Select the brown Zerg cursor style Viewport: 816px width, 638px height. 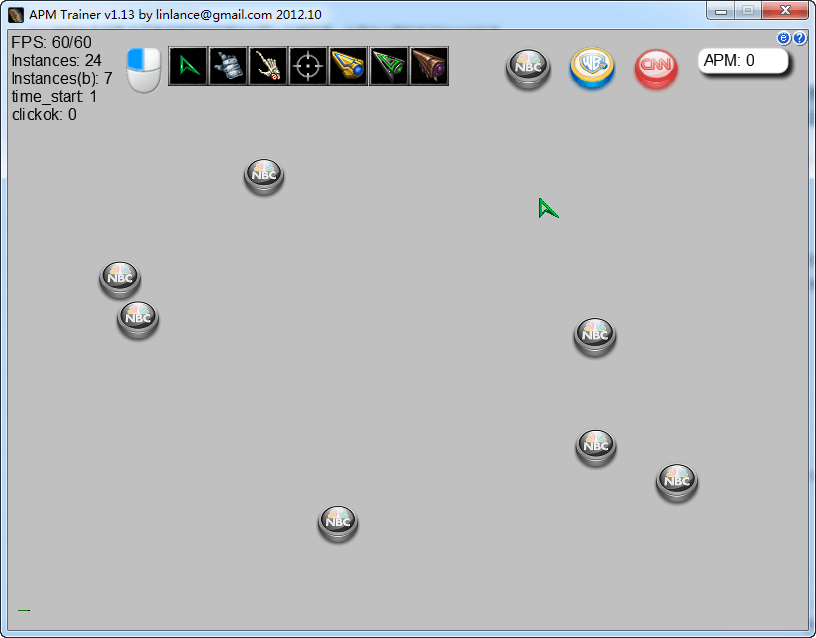coord(429,66)
